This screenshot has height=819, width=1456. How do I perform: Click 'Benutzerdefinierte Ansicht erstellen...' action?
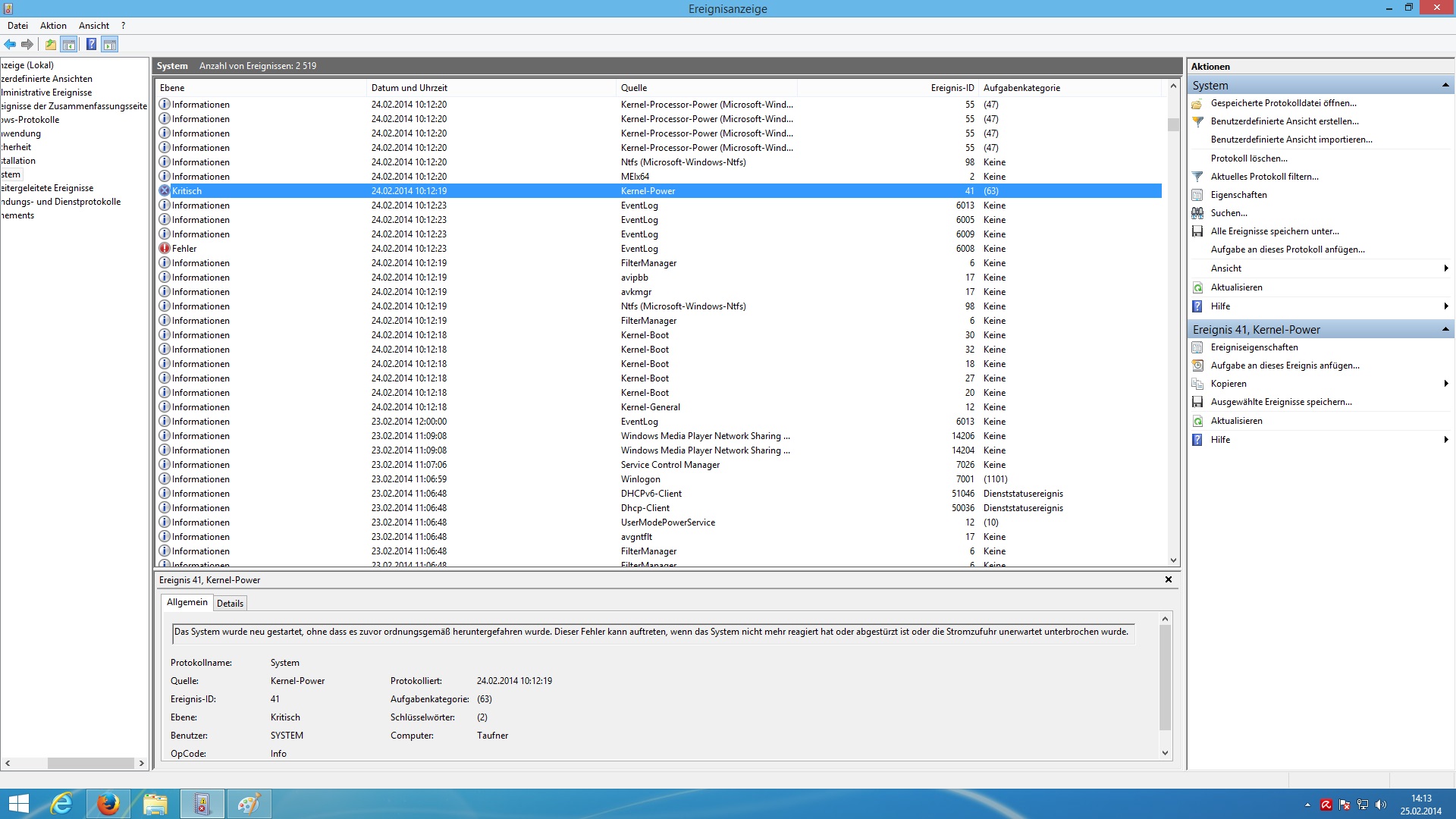pyautogui.click(x=1284, y=121)
